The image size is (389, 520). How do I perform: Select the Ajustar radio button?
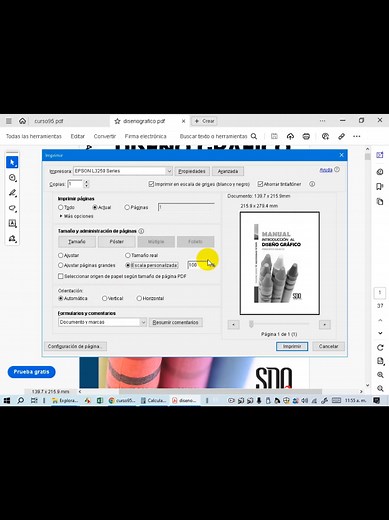61,255
